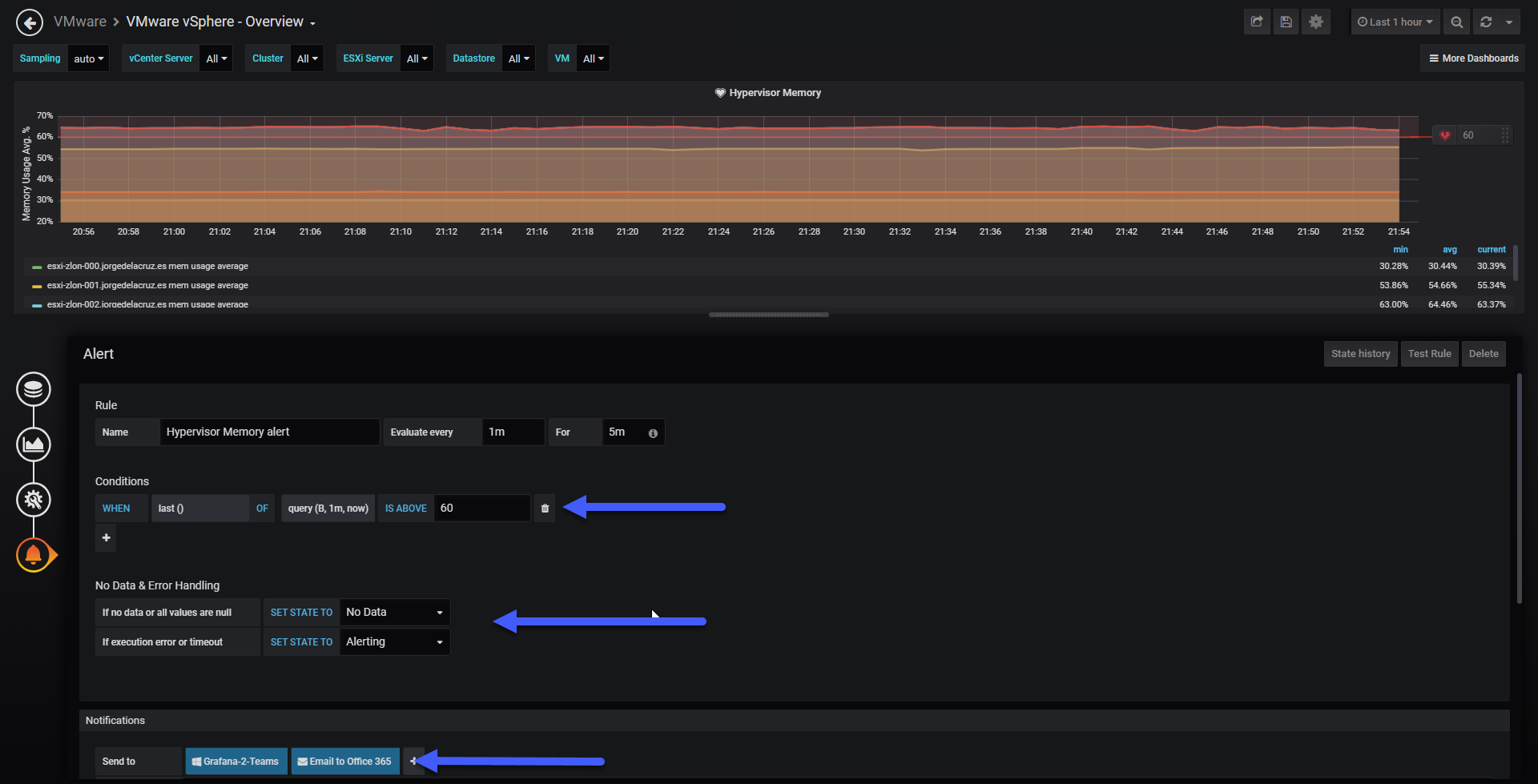Open the Visualization chart icon in sidebar
Screen dimensions: 1538x784
tap(34, 444)
